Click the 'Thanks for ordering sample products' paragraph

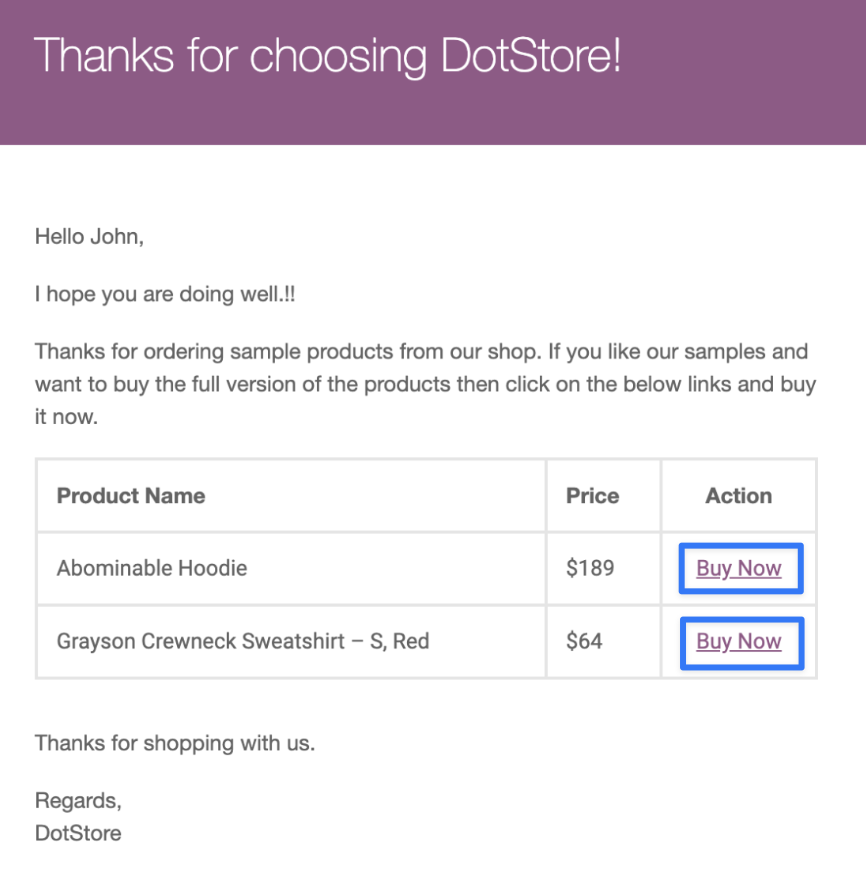pos(425,384)
